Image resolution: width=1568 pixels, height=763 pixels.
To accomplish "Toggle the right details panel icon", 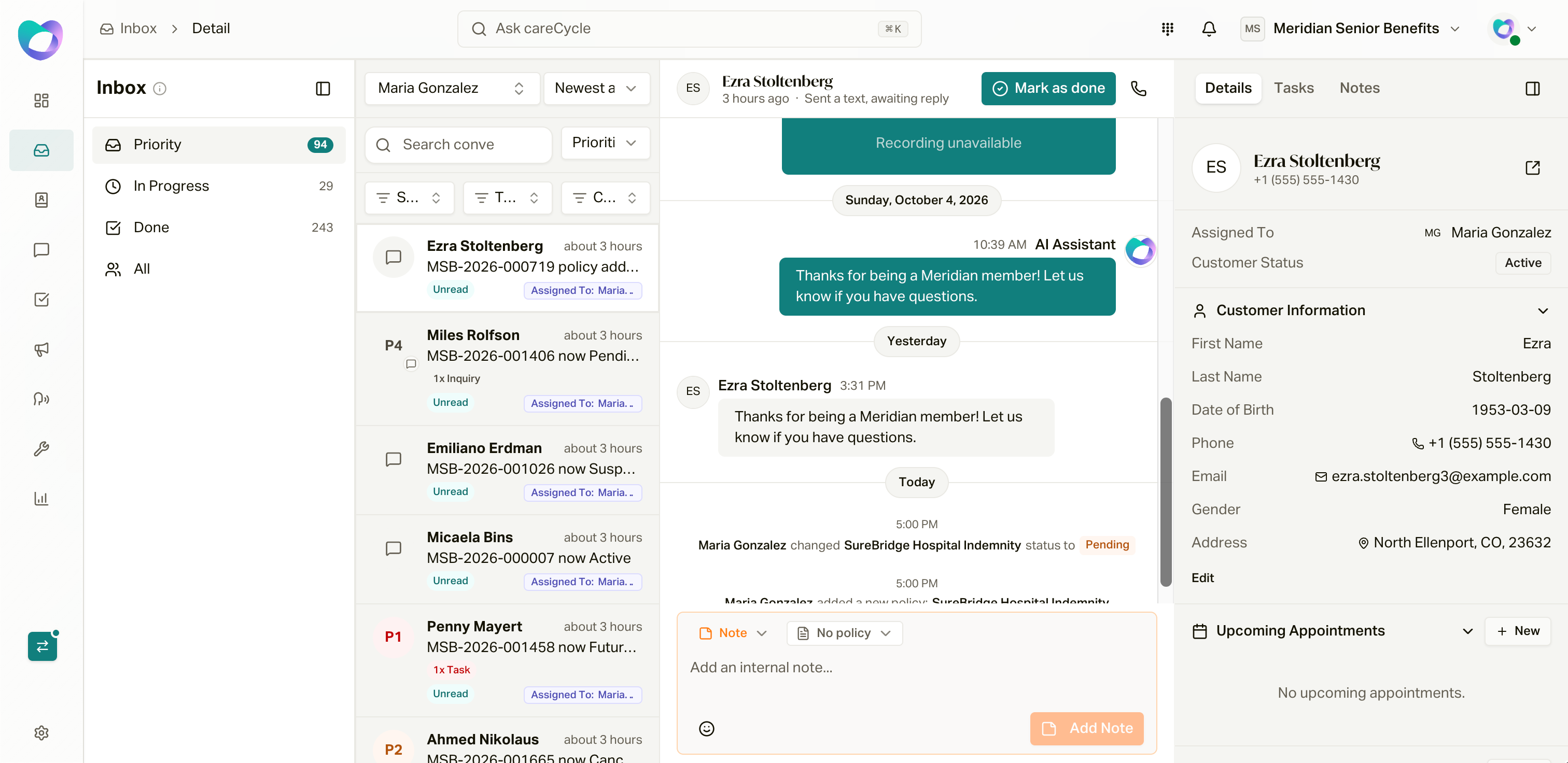I will pos(1532,89).
